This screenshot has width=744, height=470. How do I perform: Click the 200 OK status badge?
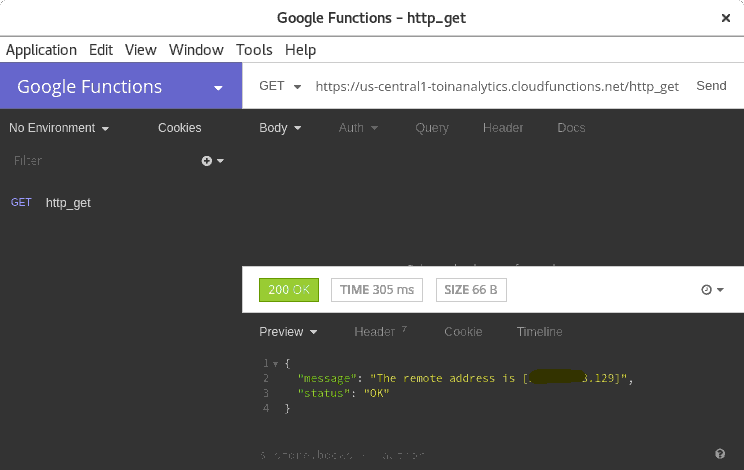pos(289,290)
